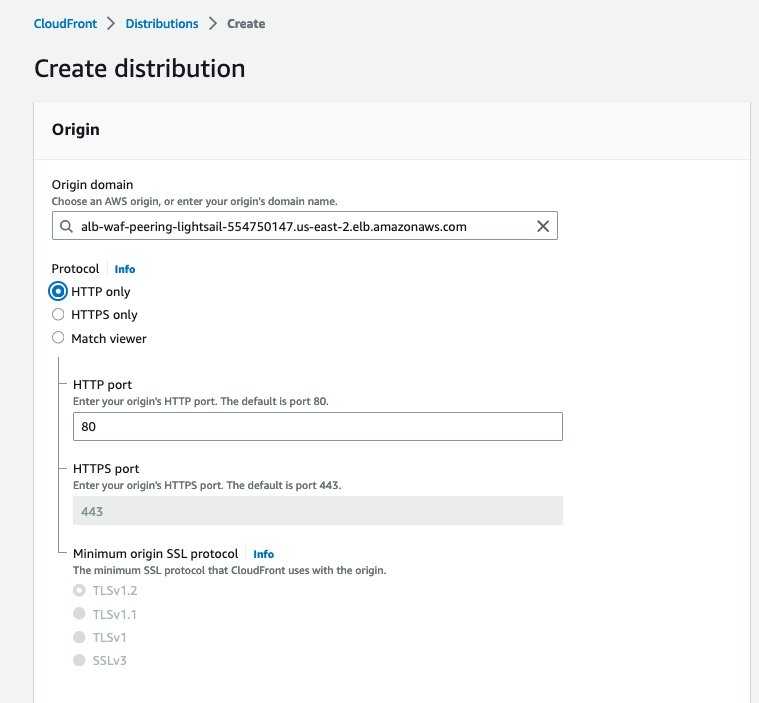Viewport: 759px width, 703px height.
Task: Click the Create breadcrumb item
Action: pyautogui.click(x=246, y=23)
